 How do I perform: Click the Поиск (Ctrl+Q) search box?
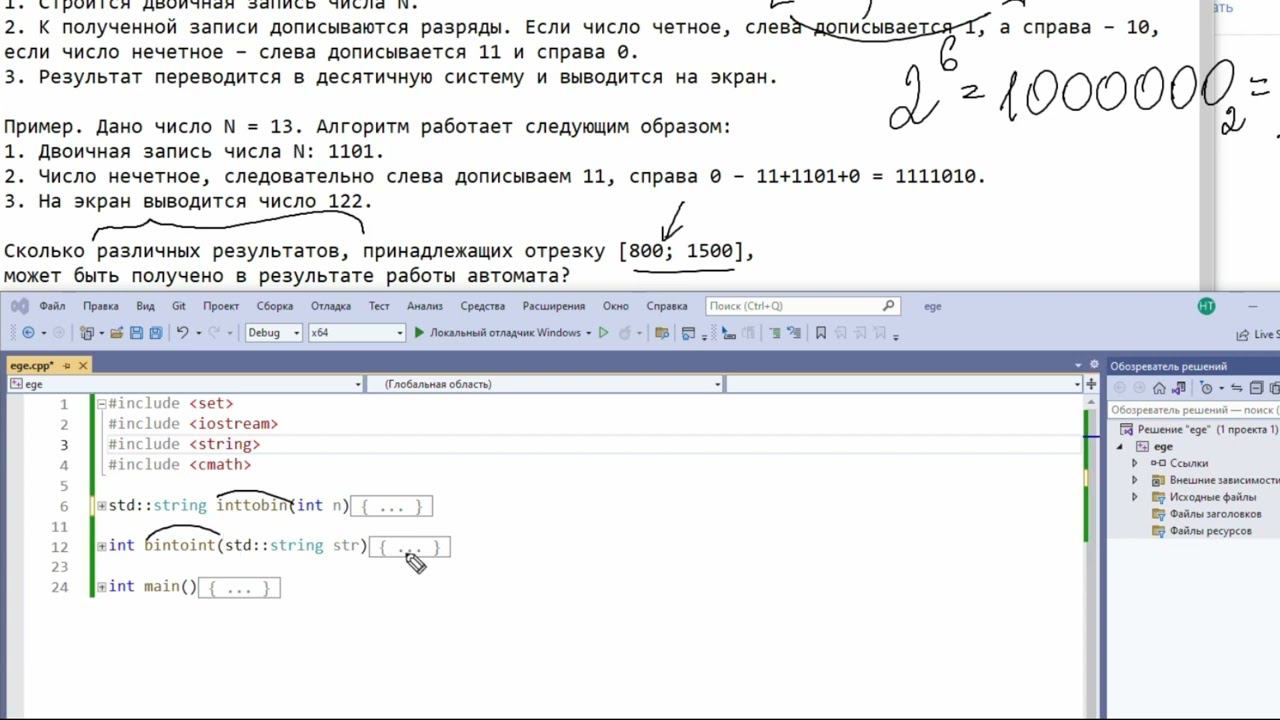803,306
